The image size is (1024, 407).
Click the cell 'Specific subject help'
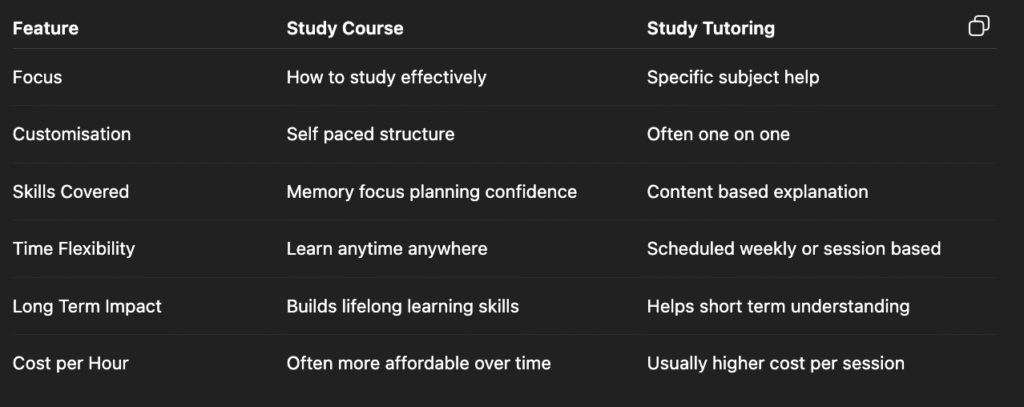pyautogui.click(x=733, y=77)
